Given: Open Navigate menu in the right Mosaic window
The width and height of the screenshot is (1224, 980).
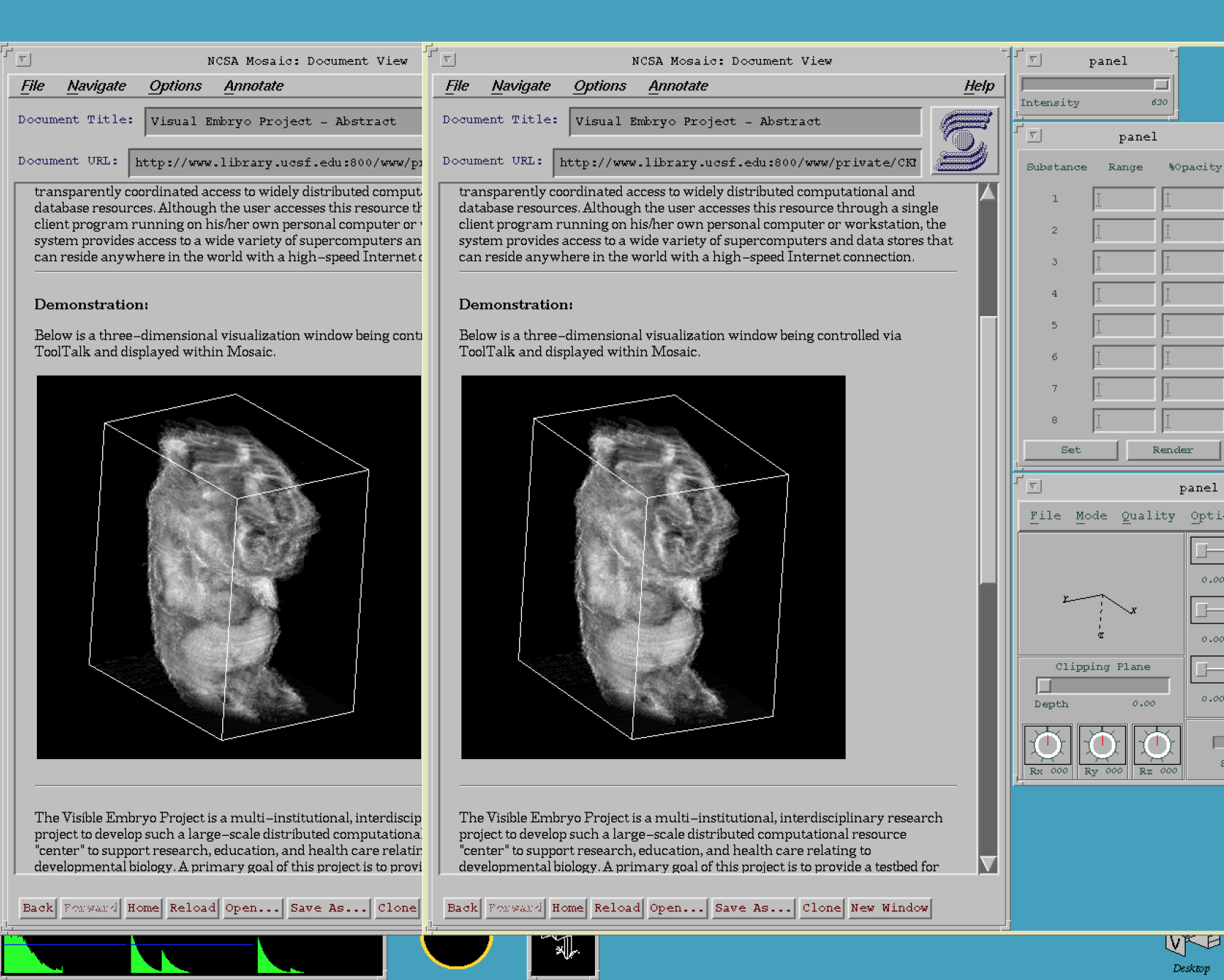Looking at the screenshot, I should click(x=520, y=86).
